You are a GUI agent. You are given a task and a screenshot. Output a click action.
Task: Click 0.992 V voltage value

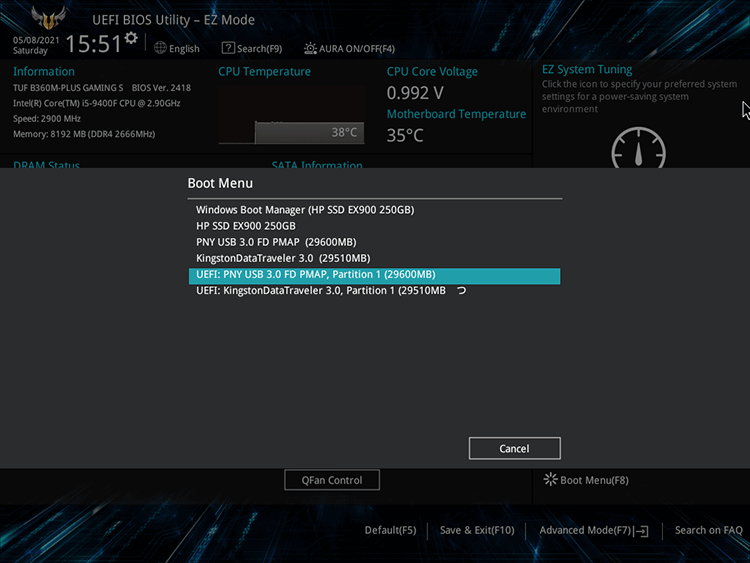(x=415, y=93)
